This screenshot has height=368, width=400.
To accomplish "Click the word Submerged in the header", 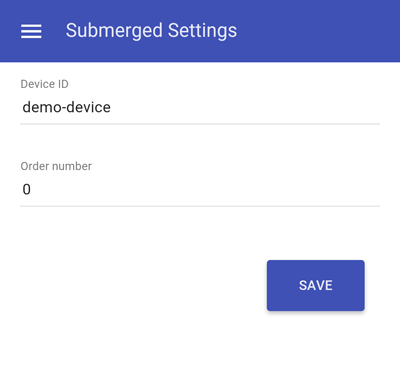I will 114,31.
